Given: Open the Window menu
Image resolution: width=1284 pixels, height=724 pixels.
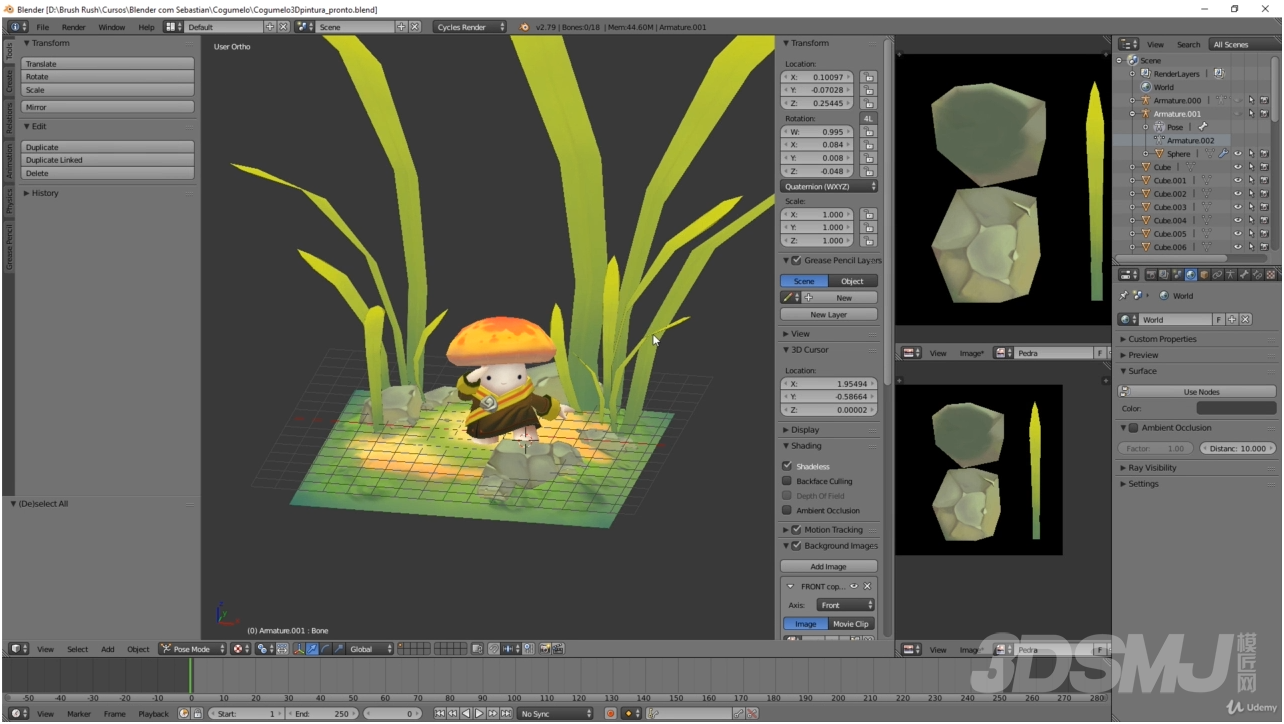Looking at the screenshot, I should pos(112,27).
